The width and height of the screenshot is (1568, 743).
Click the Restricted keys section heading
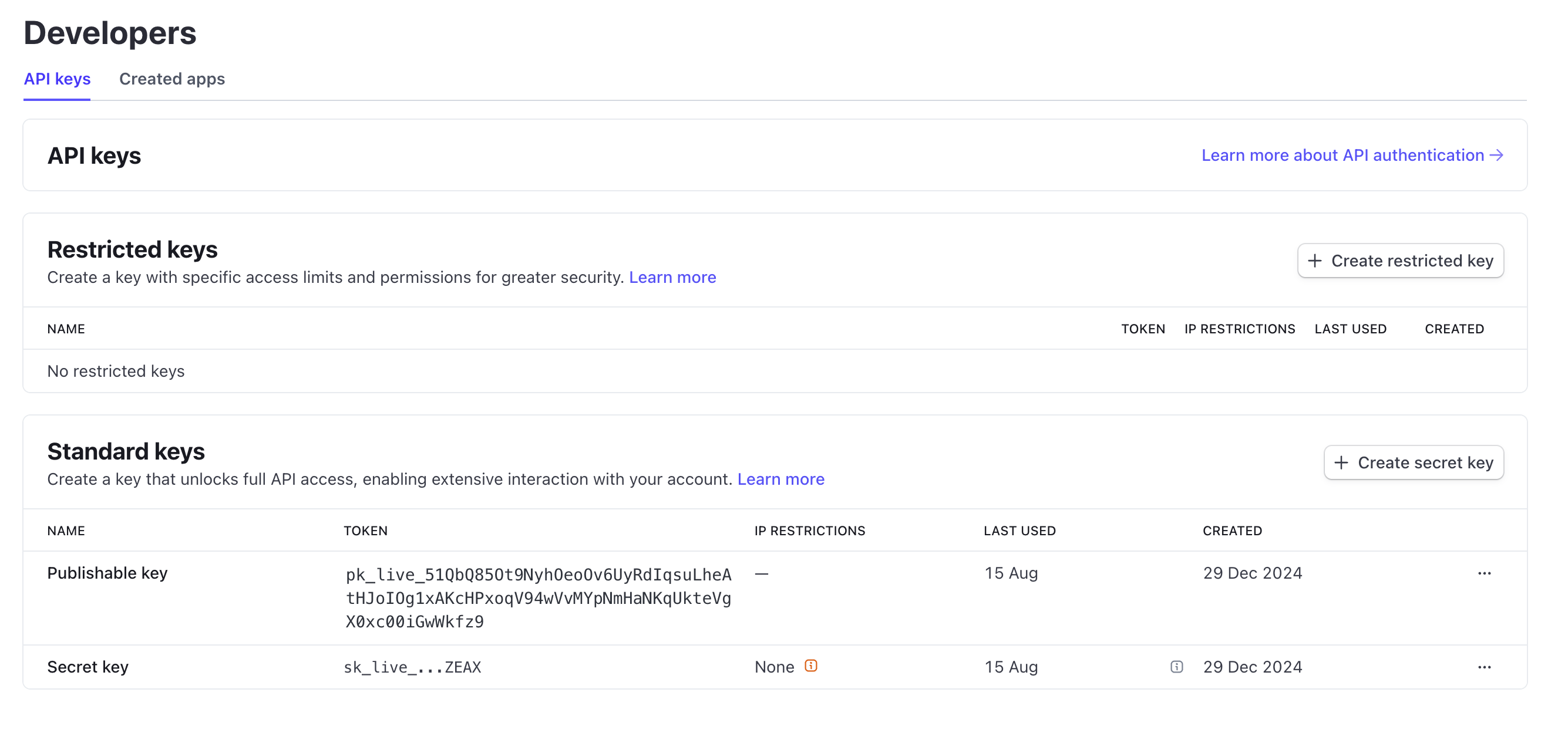(x=132, y=249)
